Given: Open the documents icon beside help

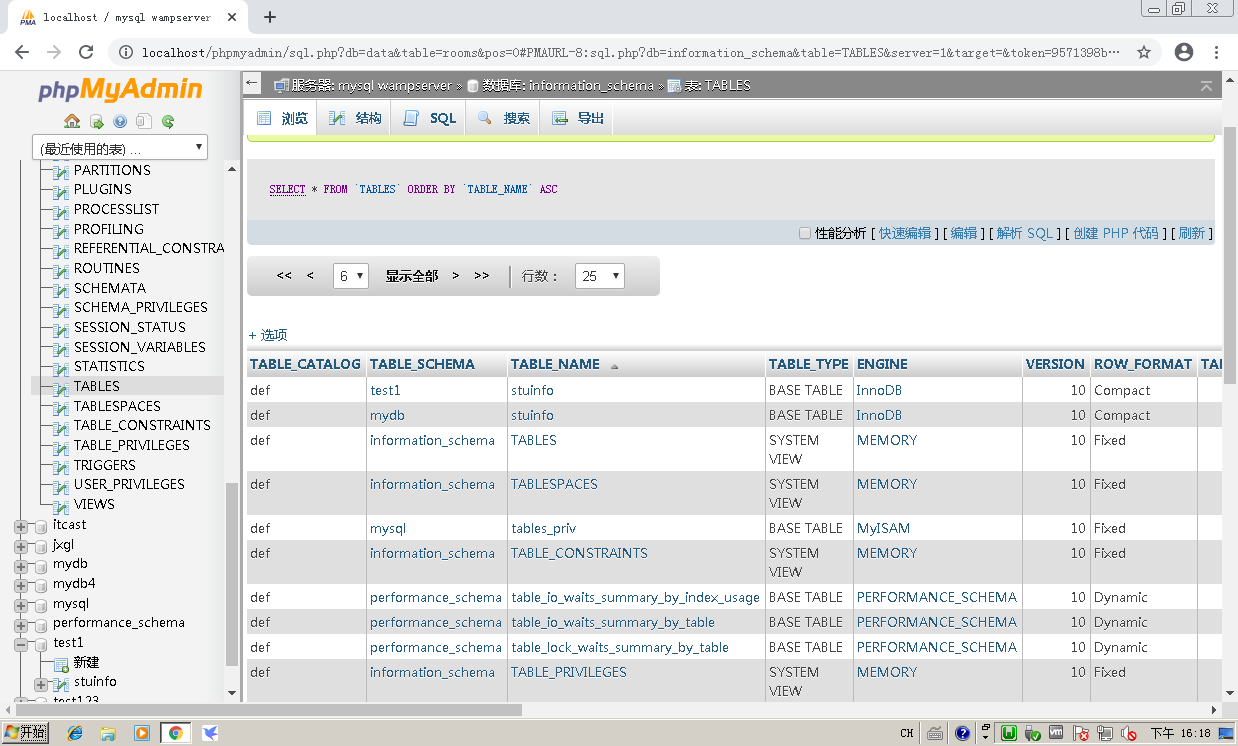Looking at the screenshot, I should (144, 121).
